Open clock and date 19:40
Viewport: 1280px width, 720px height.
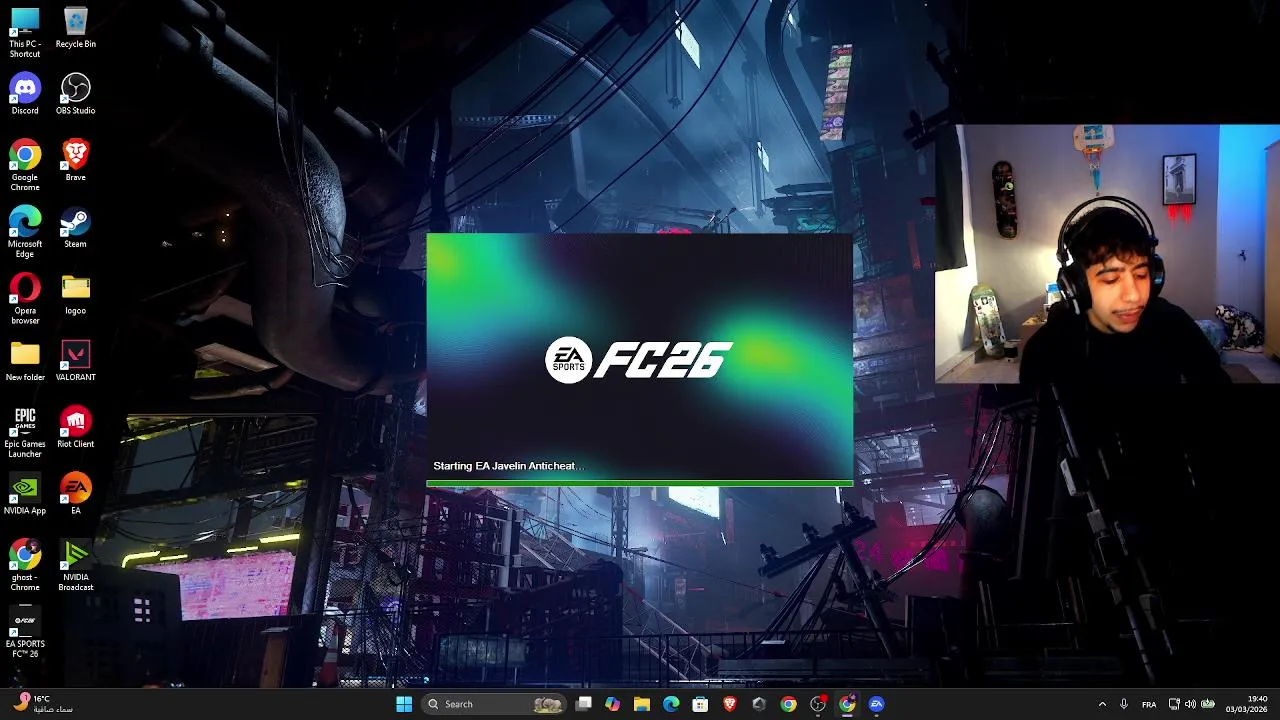[x=1247, y=704]
